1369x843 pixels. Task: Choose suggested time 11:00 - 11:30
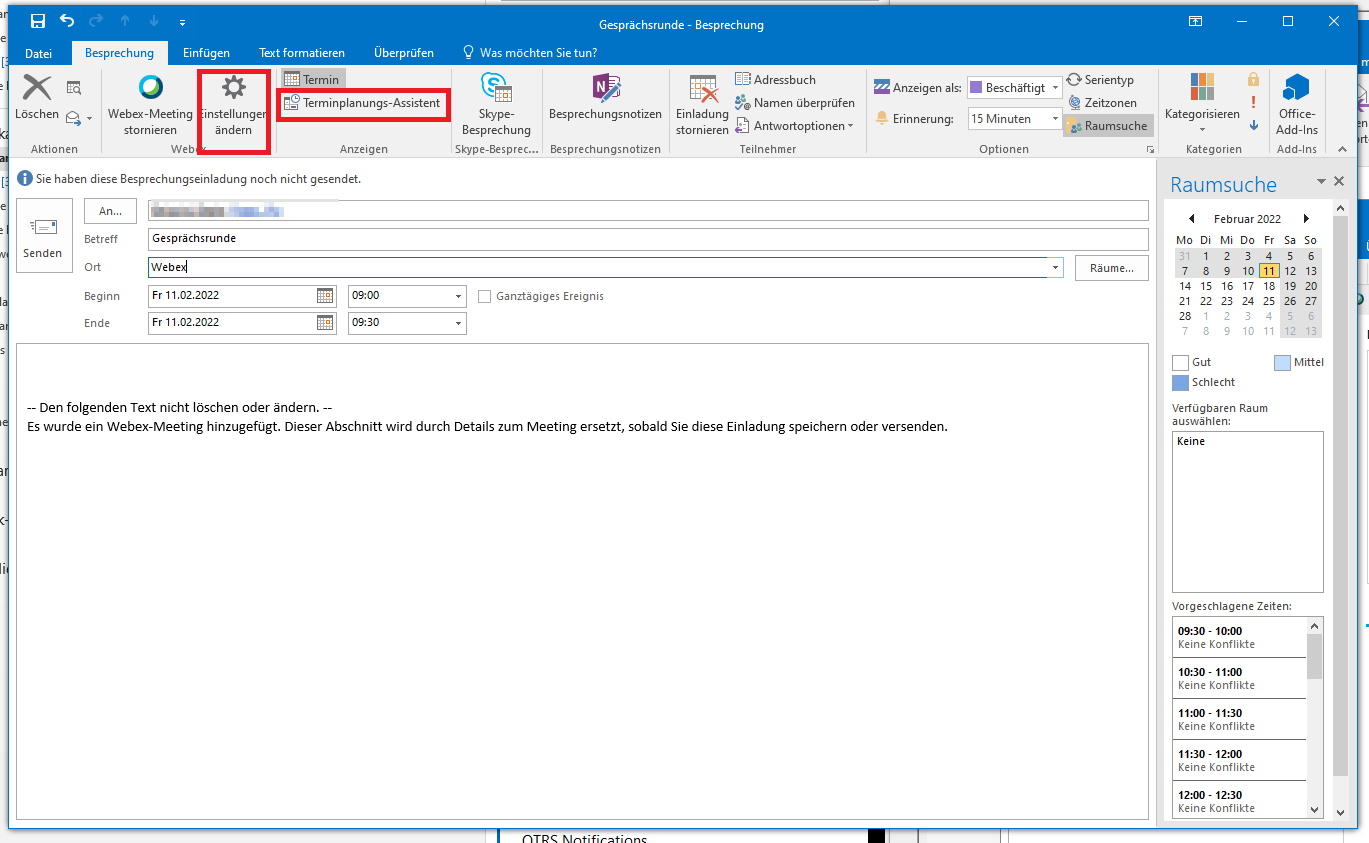click(1239, 719)
